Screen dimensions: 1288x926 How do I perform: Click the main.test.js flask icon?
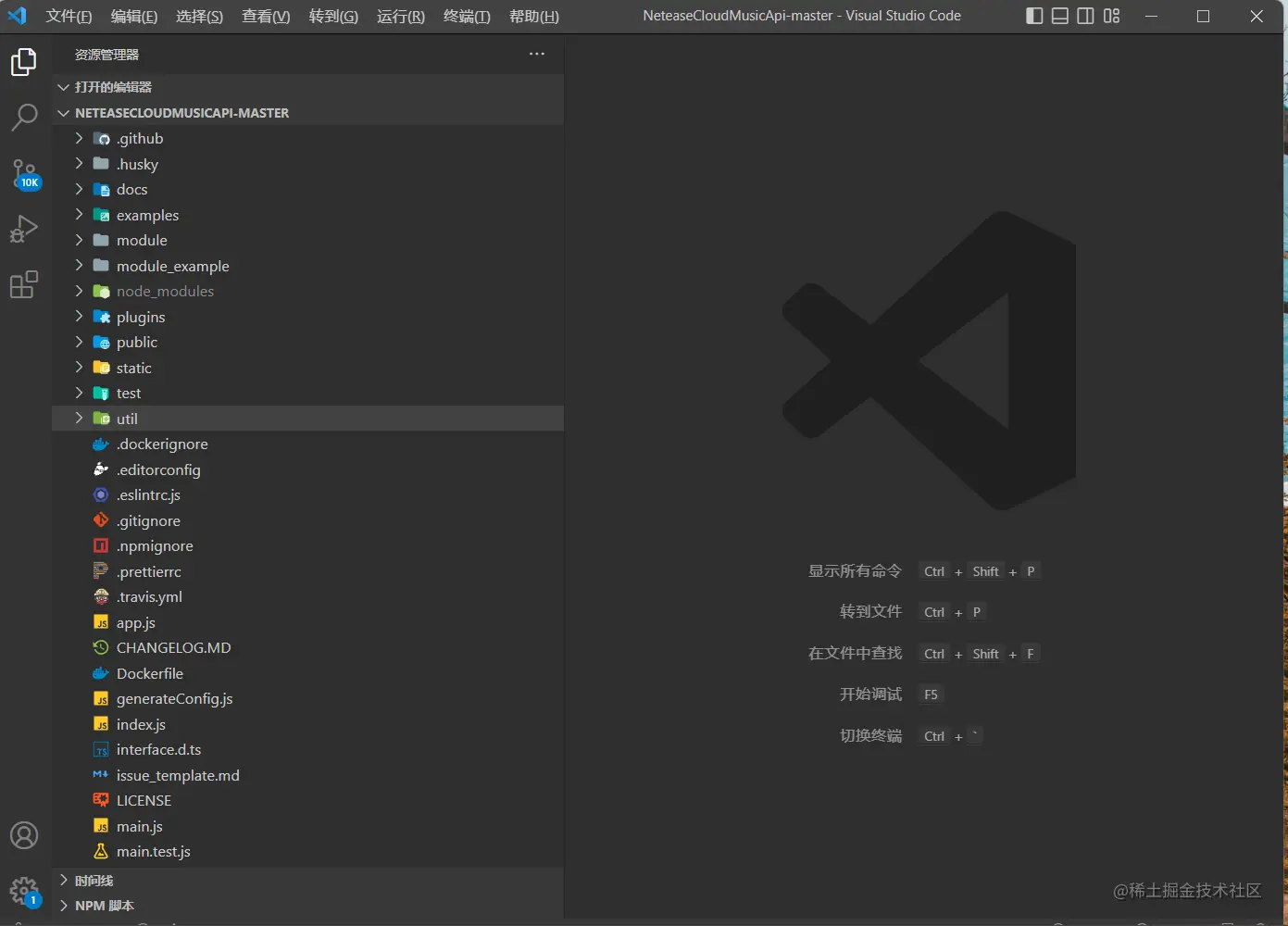coord(101,852)
